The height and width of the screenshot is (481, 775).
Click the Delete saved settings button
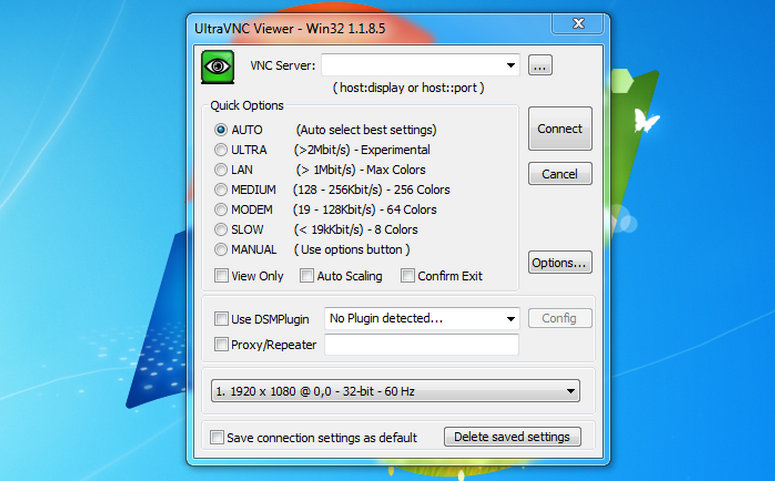(512, 437)
